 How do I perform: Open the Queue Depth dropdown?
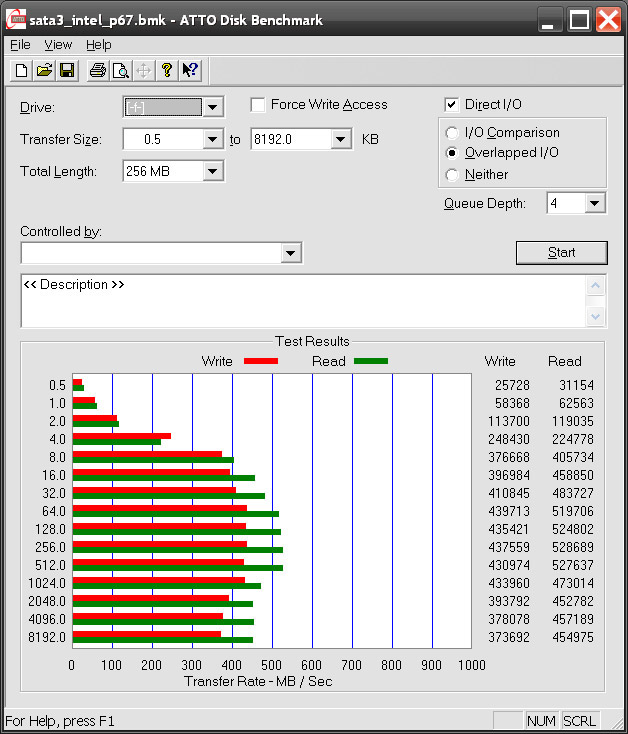pos(595,203)
